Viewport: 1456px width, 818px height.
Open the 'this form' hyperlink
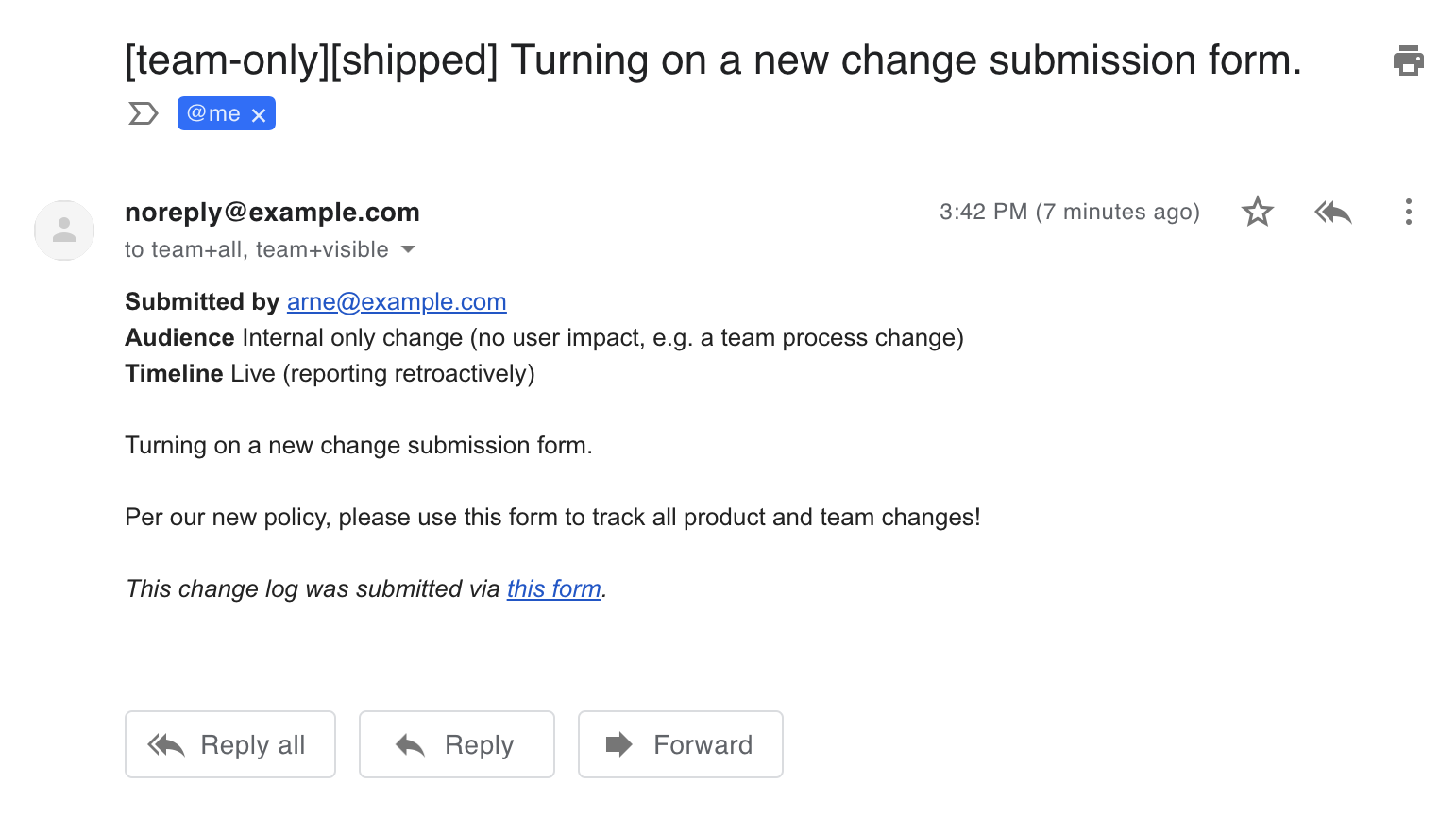click(554, 589)
